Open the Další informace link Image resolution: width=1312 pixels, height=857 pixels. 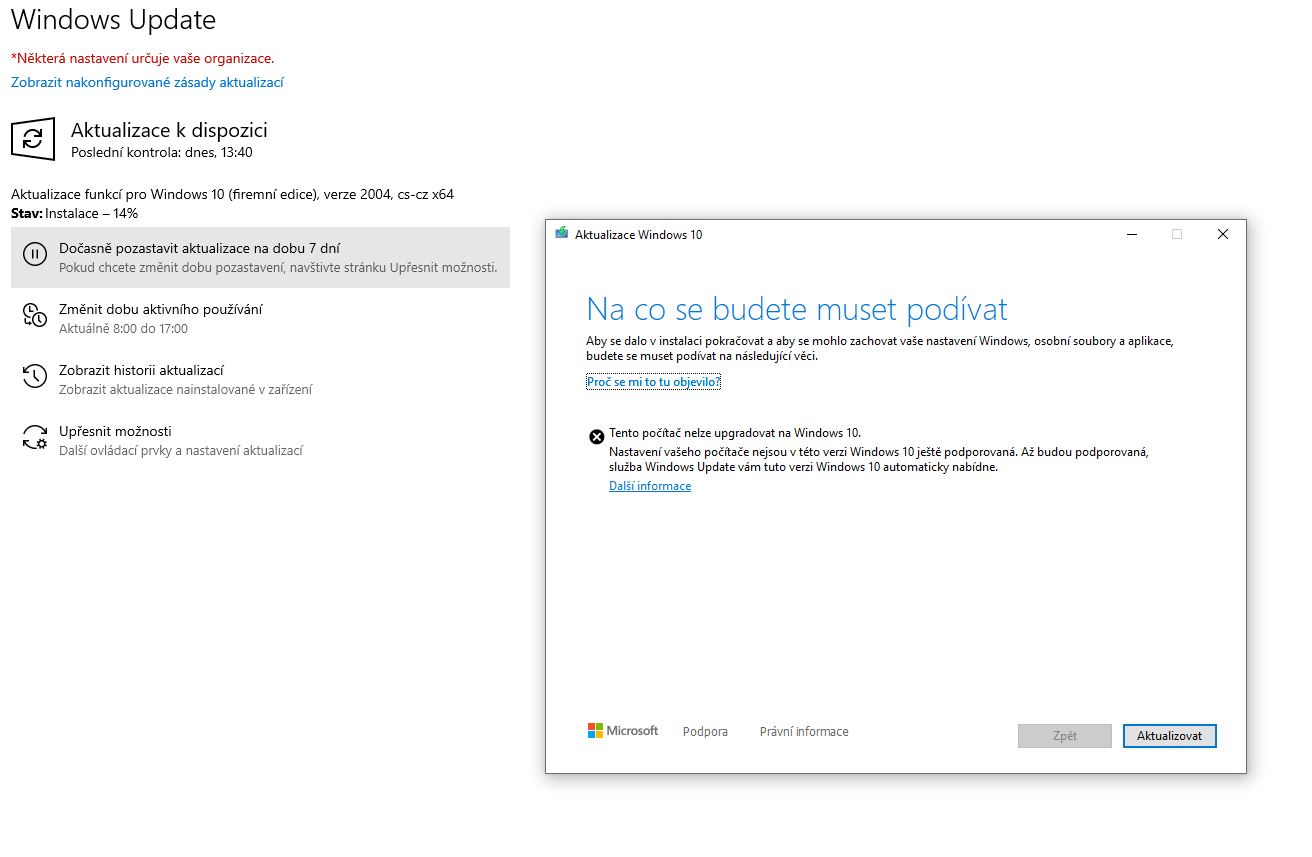[x=650, y=486]
